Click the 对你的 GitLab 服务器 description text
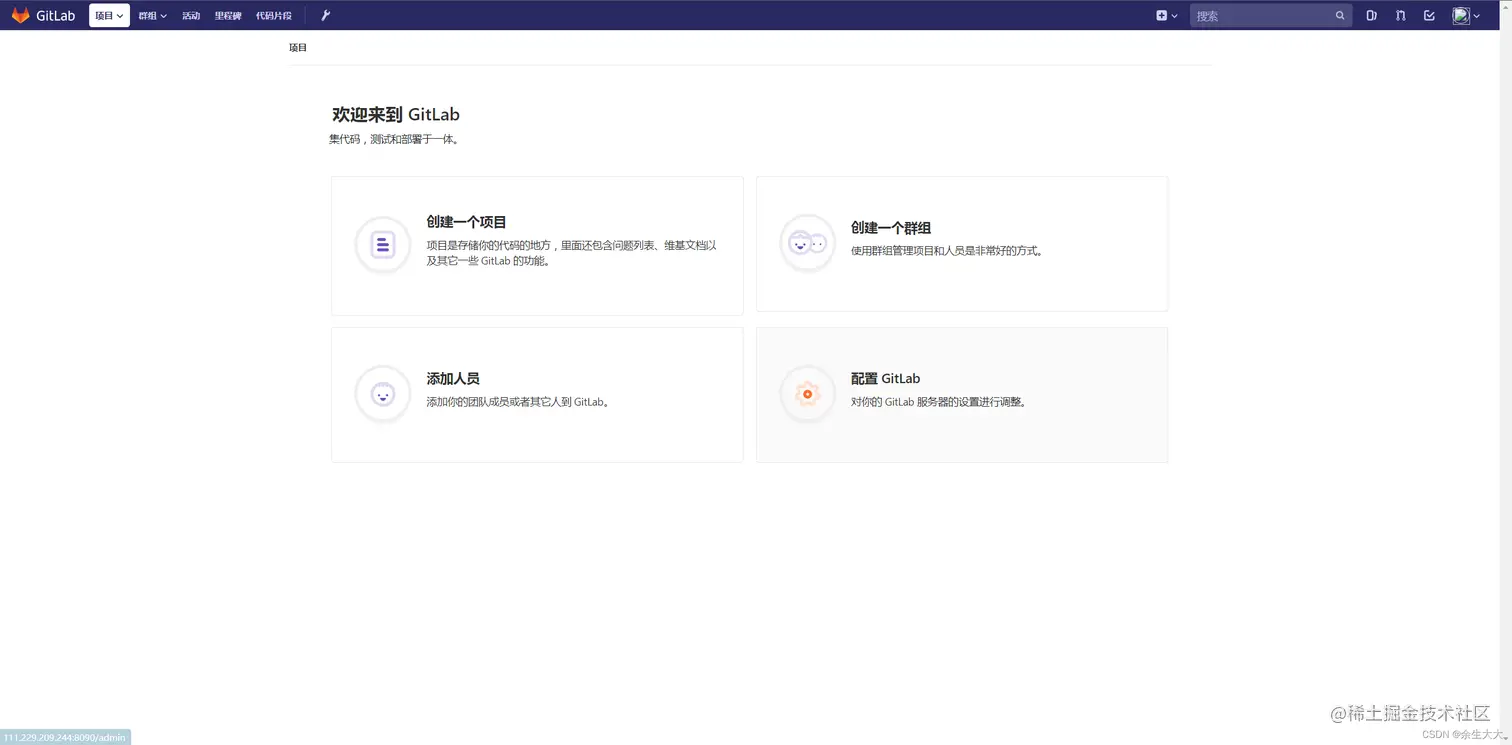Screen dimensions: 1512x745 [939, 402]
